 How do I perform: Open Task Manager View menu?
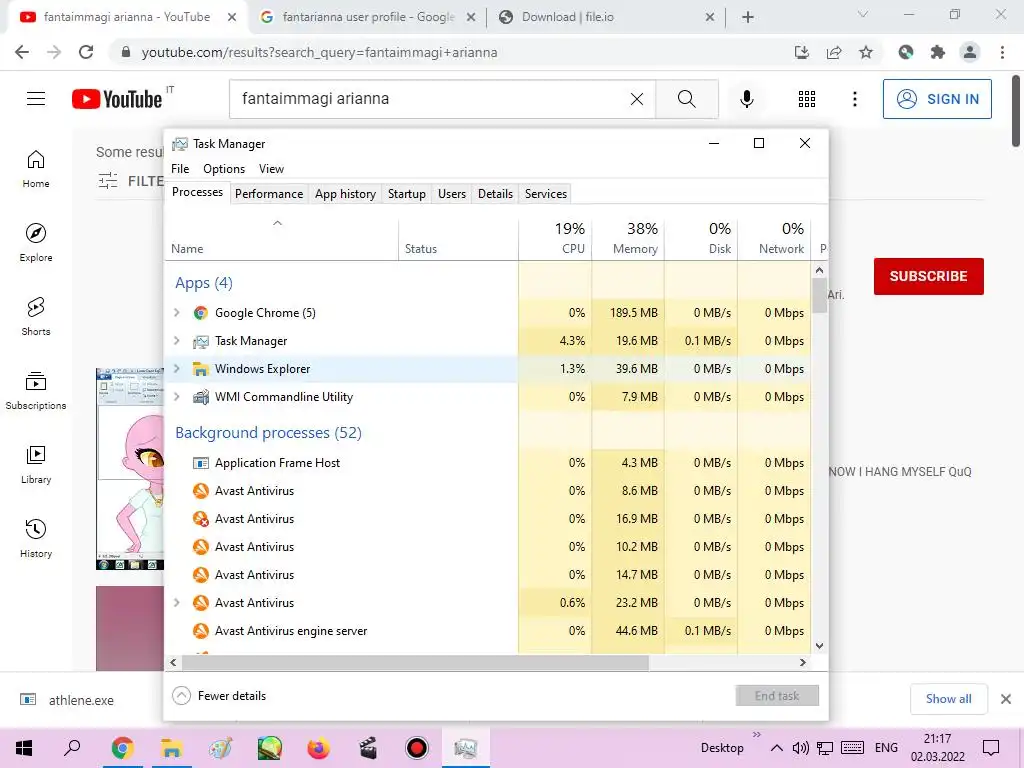click(x=271, y=168)
